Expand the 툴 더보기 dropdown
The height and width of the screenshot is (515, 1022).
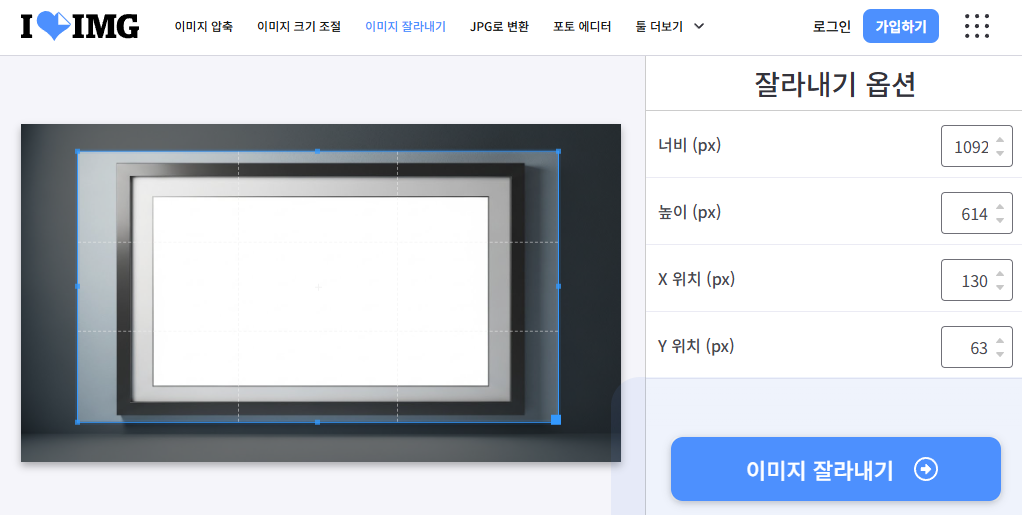click(x=670, y=27)
